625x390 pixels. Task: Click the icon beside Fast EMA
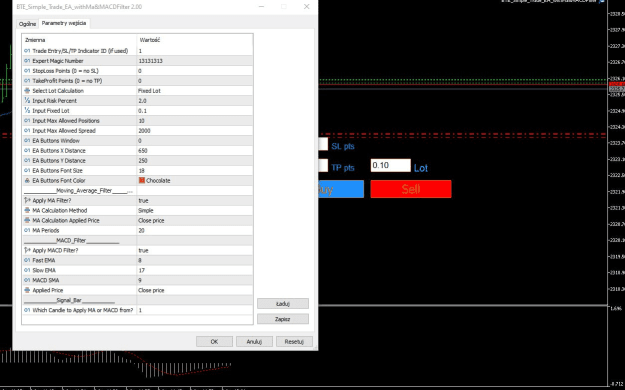click(x=27, y=260)
